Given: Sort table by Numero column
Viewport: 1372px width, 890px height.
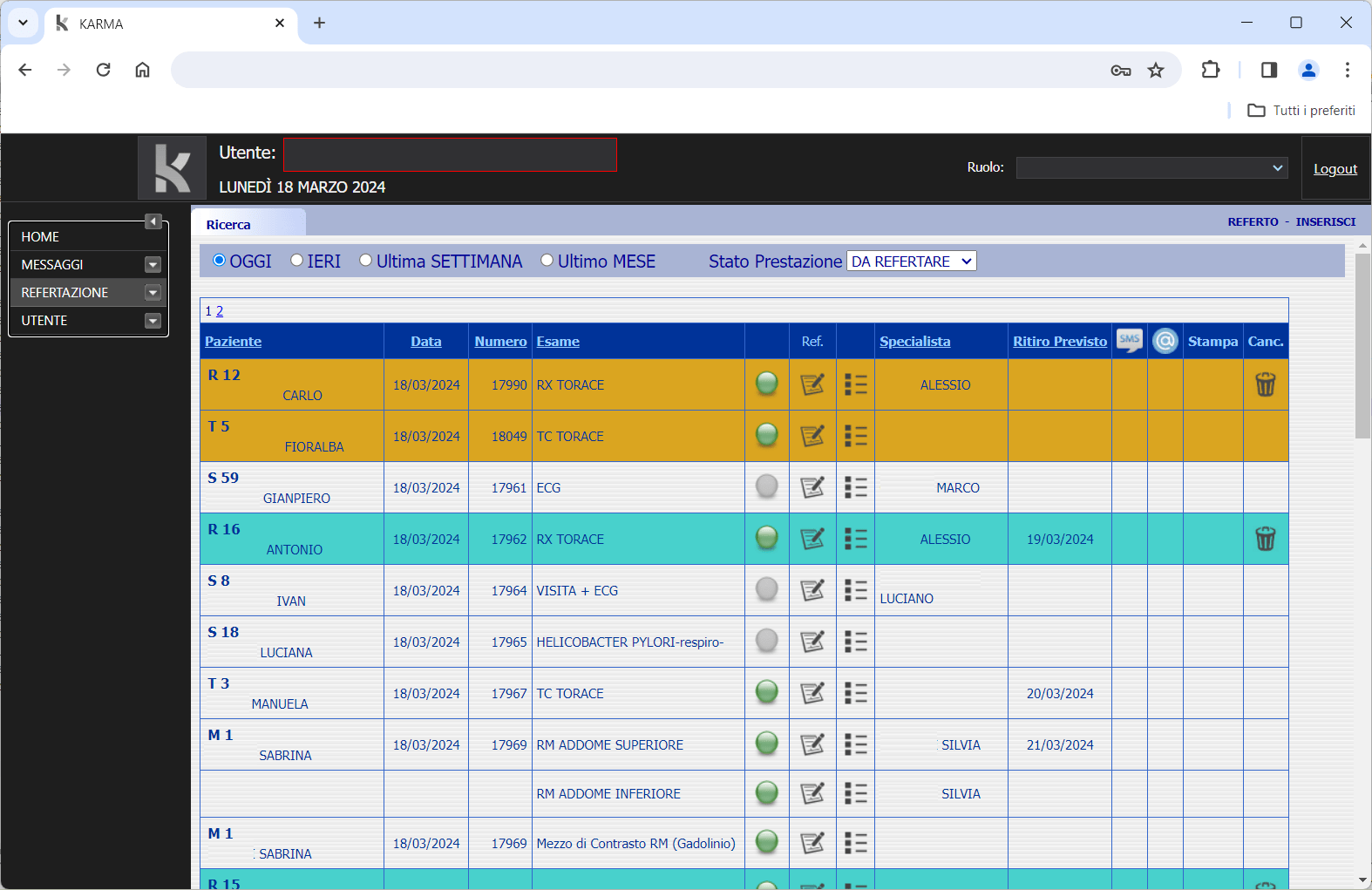Looking at the screenshot, I should pyautogui.click(x=500, y=342).
